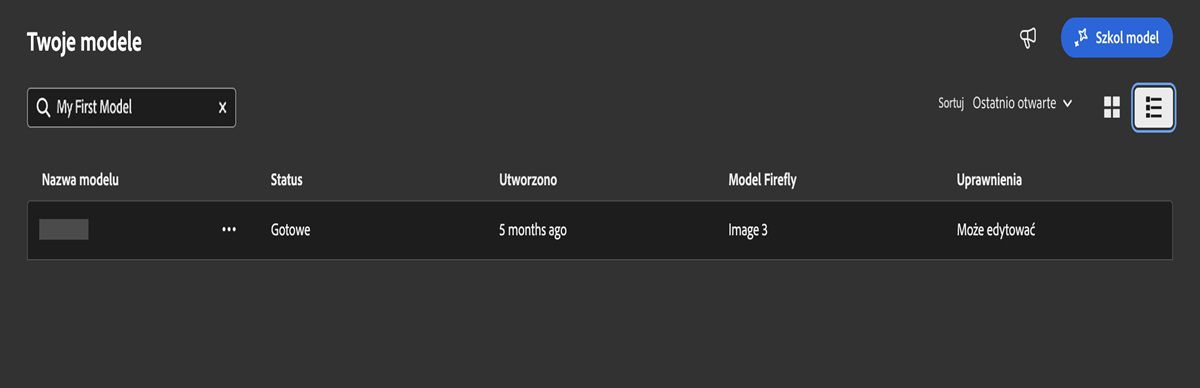Open the Ostatnio otwarte sort dropdown
Viewport: 1200px width, 388px height.
coord(1022,103)
